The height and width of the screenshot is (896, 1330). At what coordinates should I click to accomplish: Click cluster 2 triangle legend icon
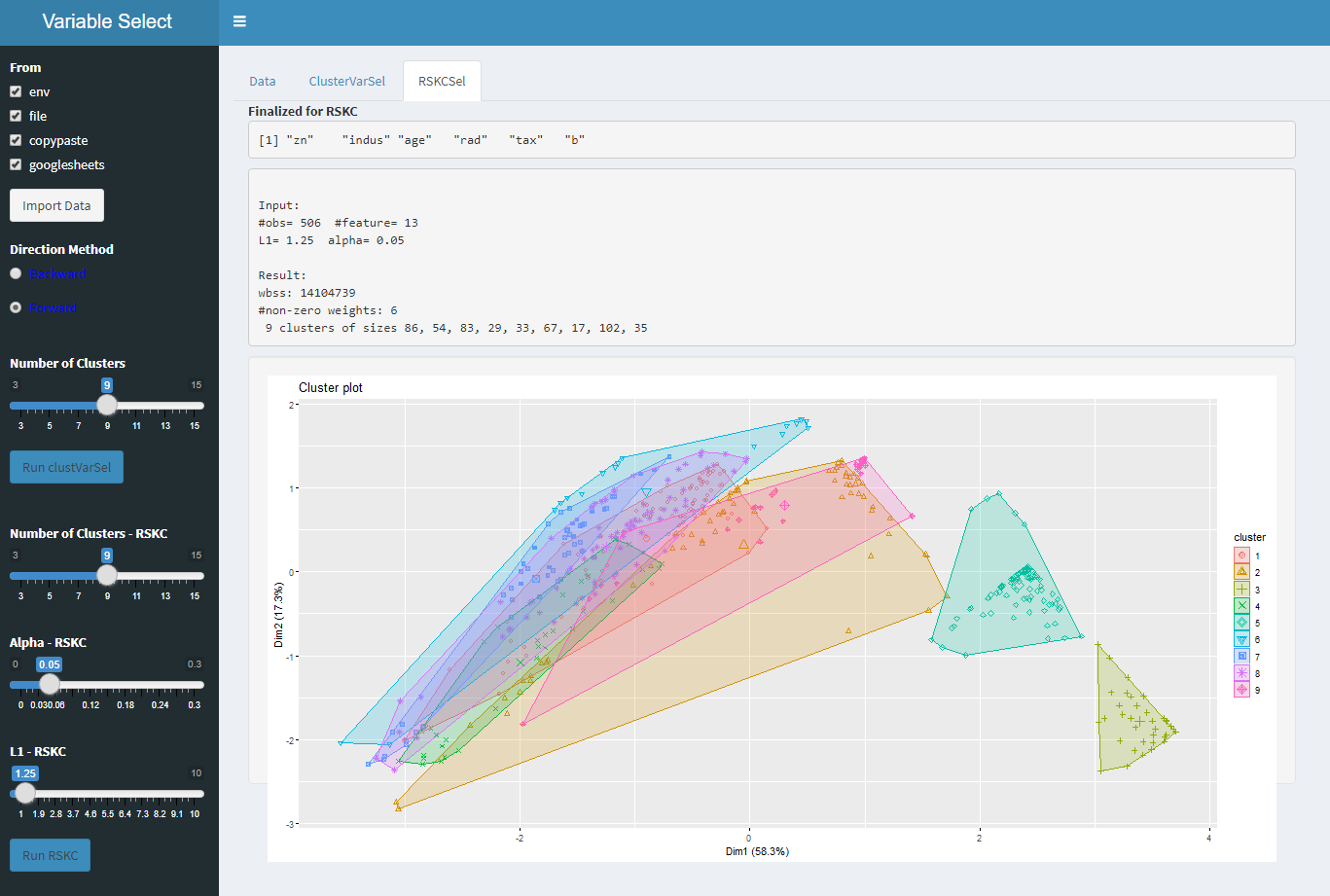[x=1241, y=572]
